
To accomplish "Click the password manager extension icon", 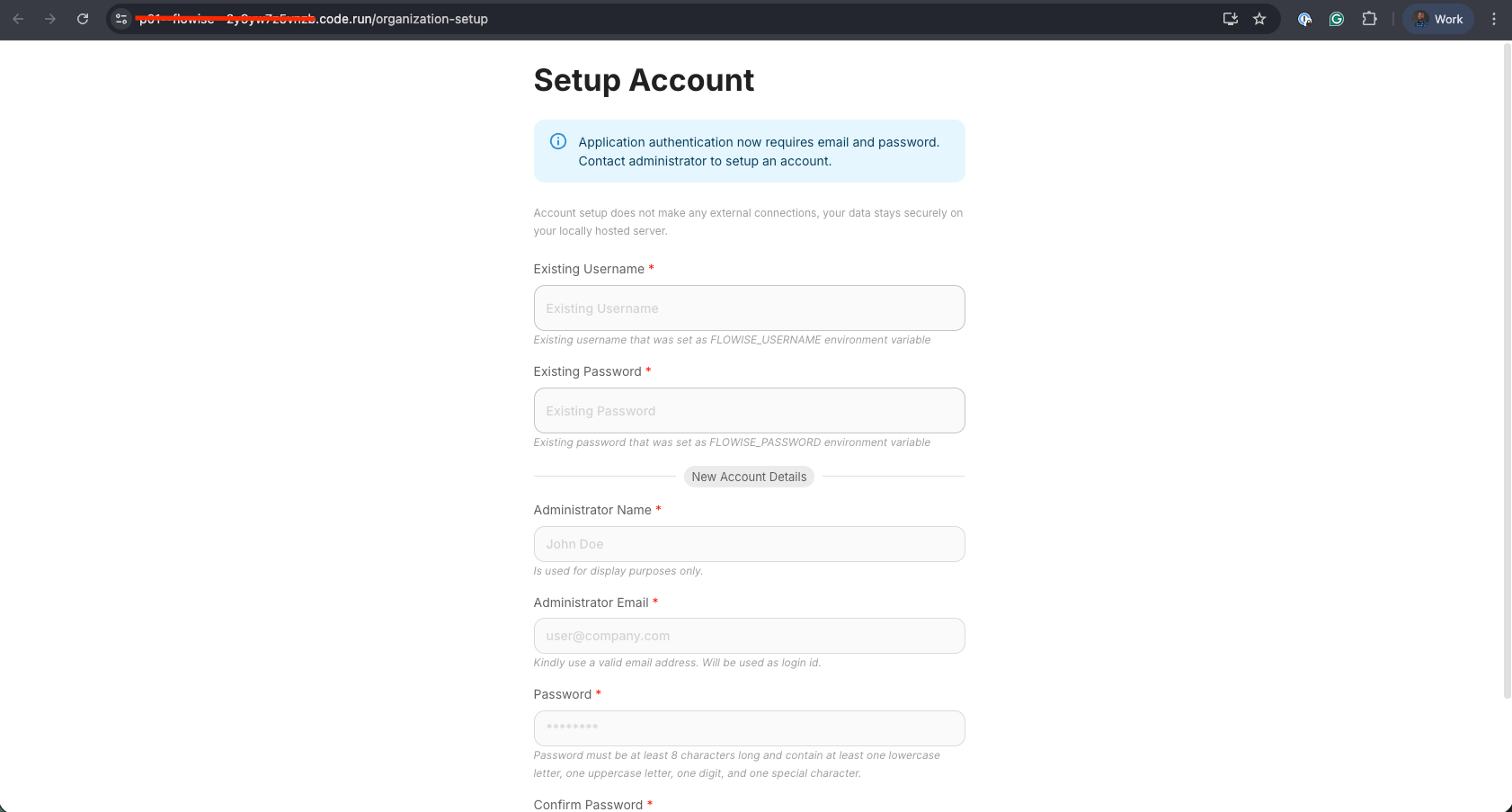I will pyautogui.click(x=1304, y=19).
